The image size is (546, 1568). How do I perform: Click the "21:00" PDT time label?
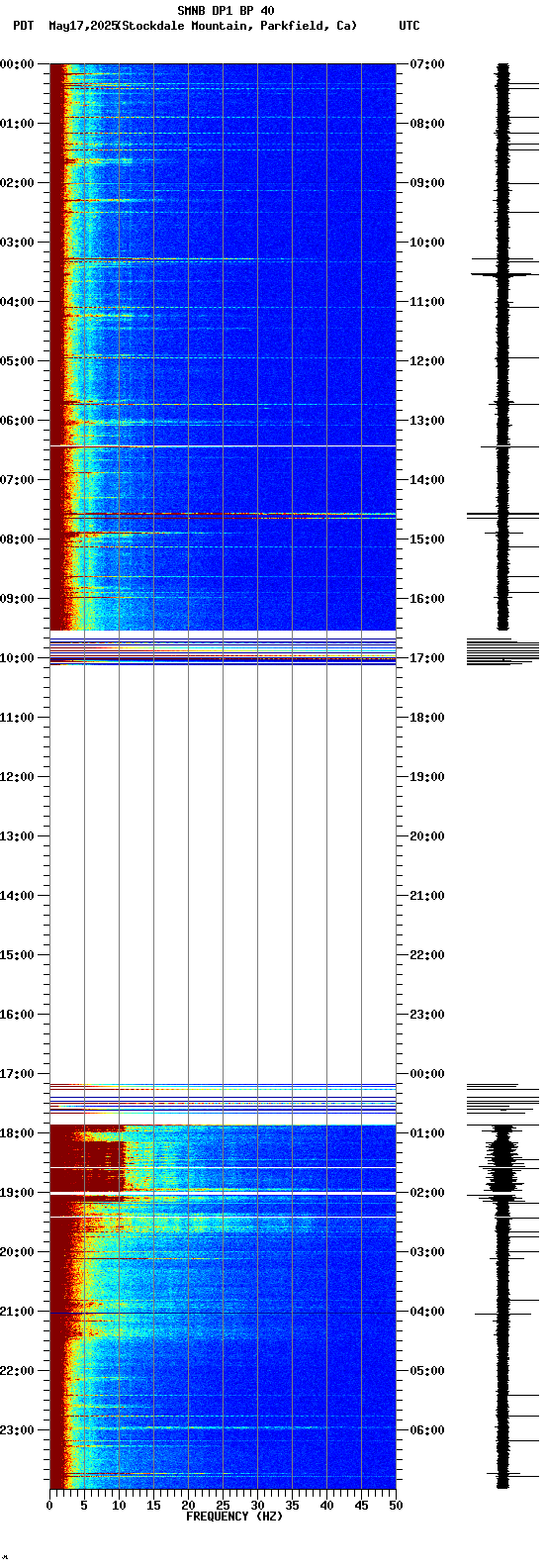(x=17, y=1312)
